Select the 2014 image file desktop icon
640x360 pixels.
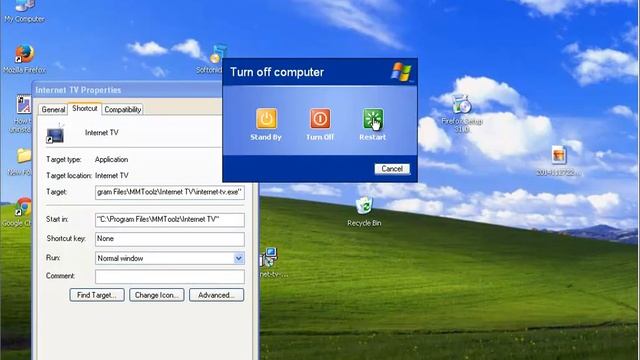[558, 155]
